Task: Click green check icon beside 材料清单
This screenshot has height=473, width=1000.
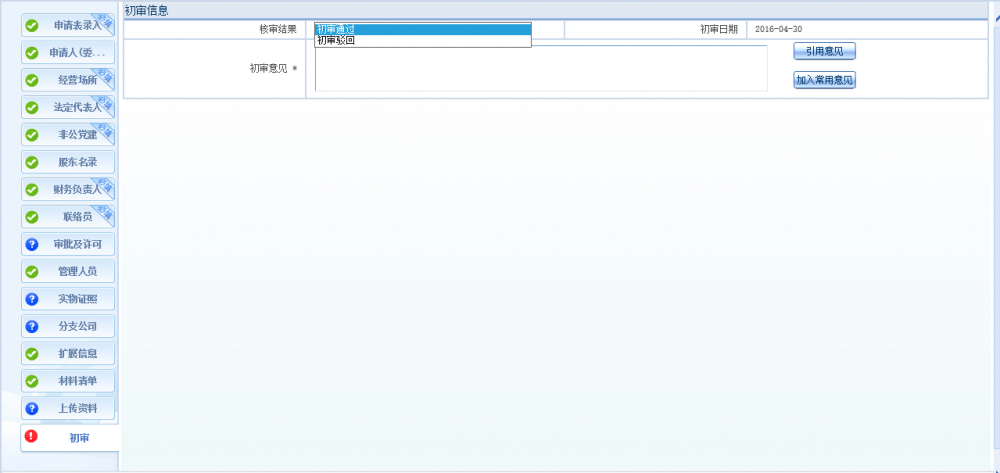Action: [x=31, y=381]
